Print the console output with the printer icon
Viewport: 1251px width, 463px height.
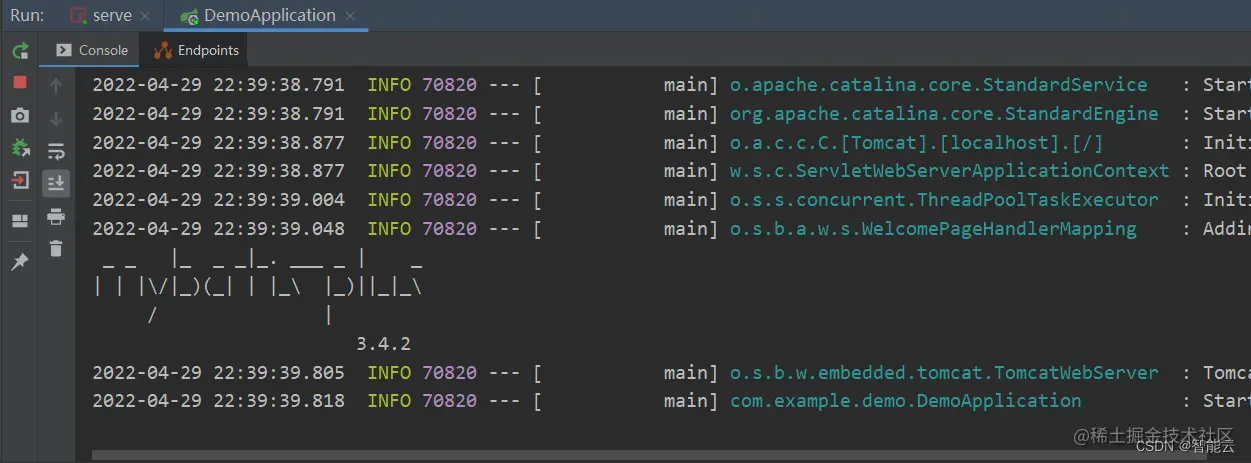tap(56, 216)
